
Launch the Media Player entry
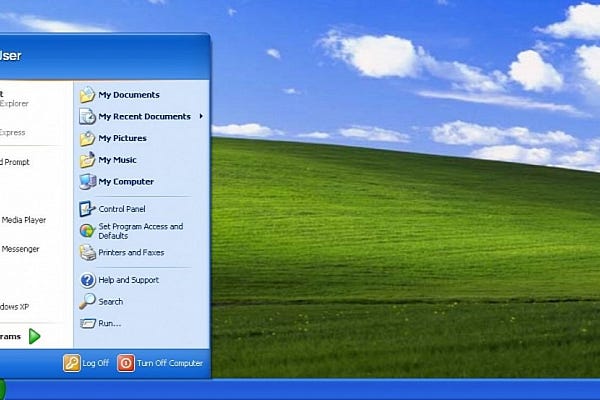tap(23, 220)
